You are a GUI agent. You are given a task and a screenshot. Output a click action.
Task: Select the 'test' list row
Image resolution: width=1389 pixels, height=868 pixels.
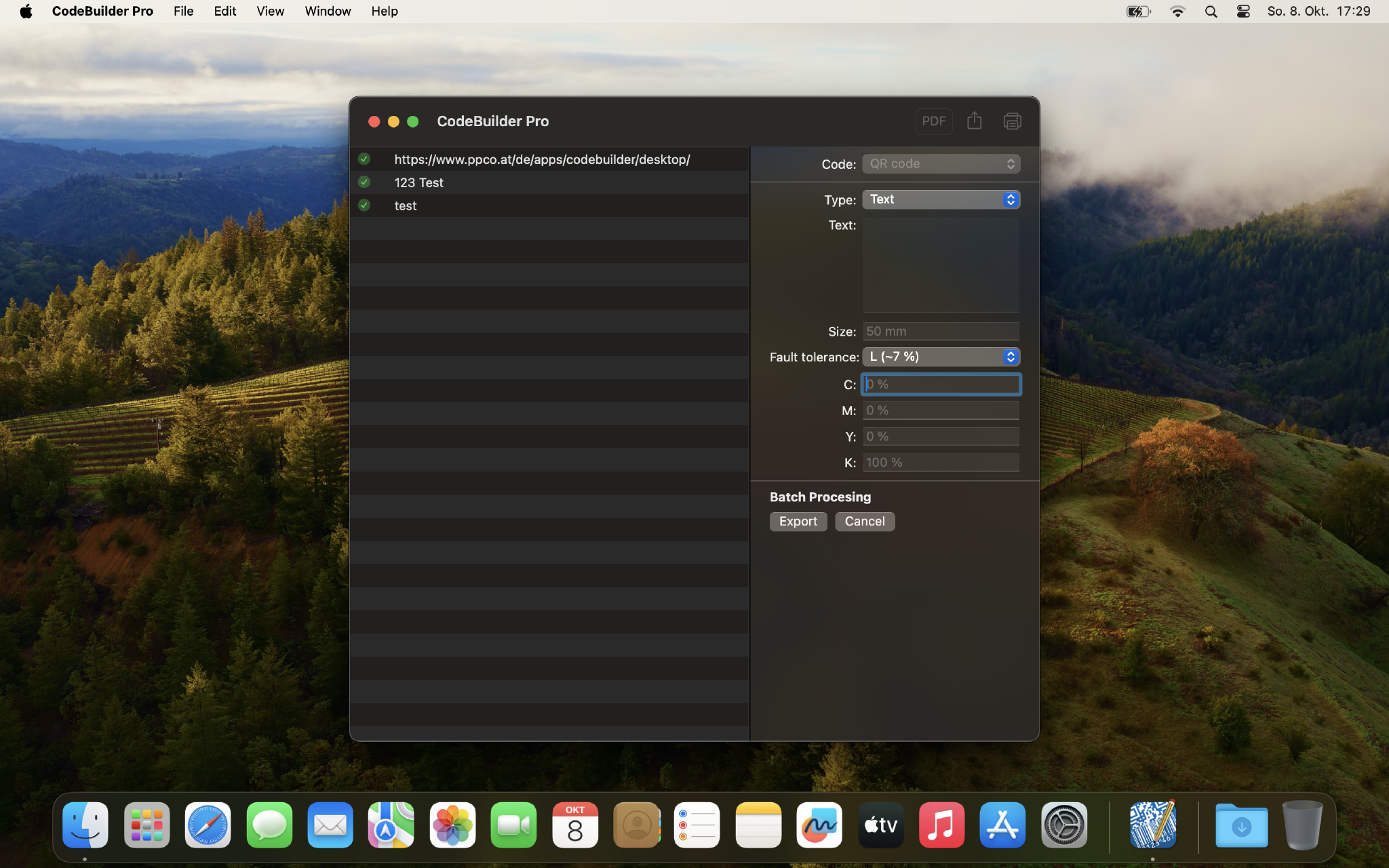click(549, 205)
